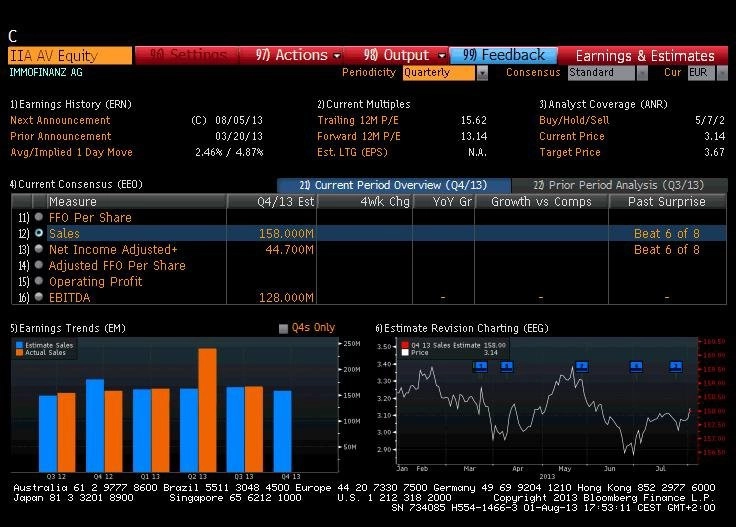736x527 pixels.
Task: Click the July event marker on EEG chart
Action: tap(675, 367)
